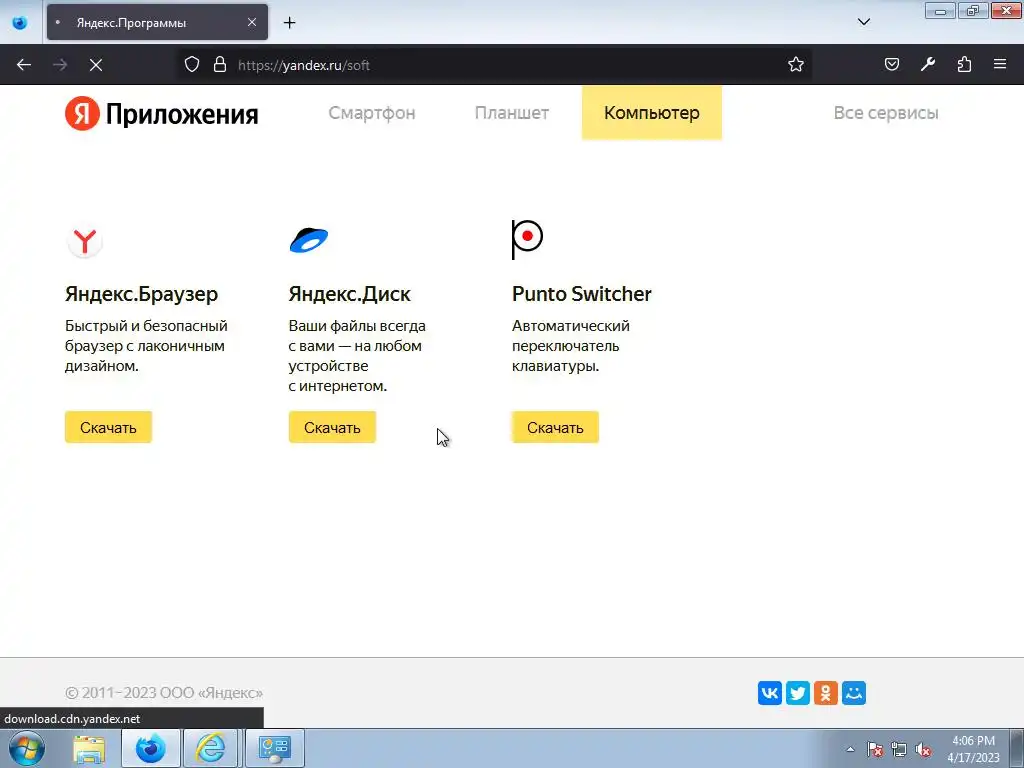Image resolution: width=1024 pixels, height=768 pixels.
Task: Switch to the Планшет tab
Action: (x=511, y=113)
